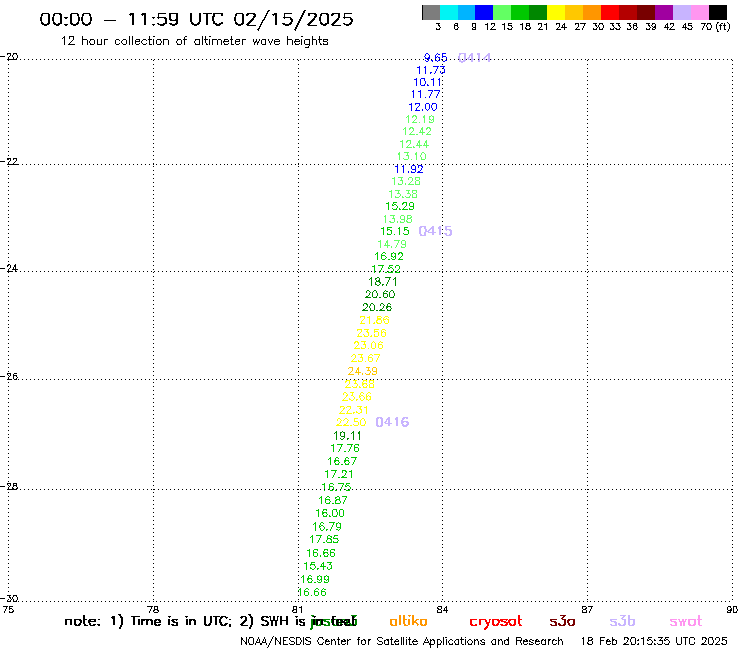Click the altika satellite legend label
The width and height of the screenshot is (740, 650).
click(408, 621)
